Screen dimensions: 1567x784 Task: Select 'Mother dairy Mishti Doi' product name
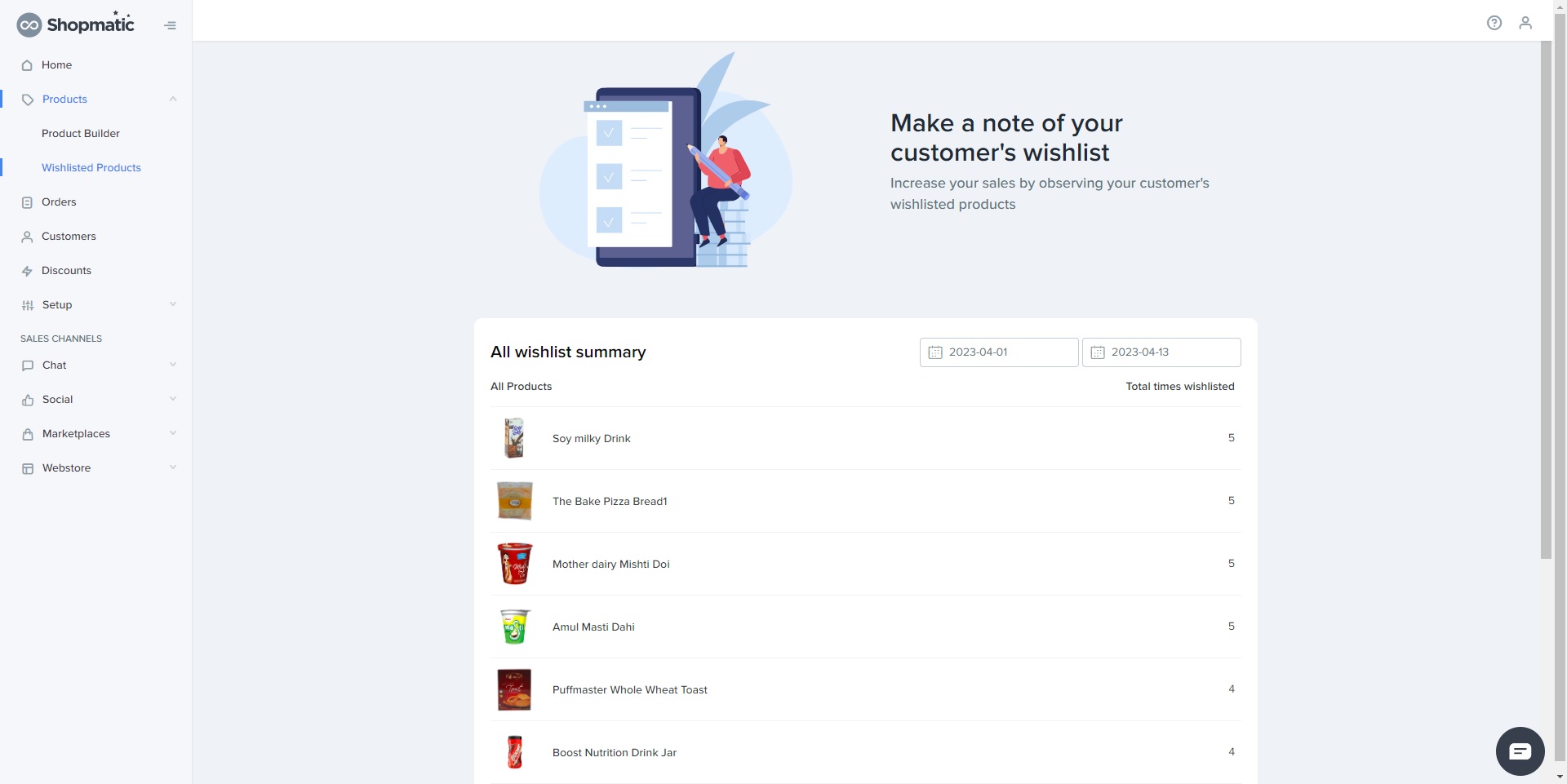[611, 565]
